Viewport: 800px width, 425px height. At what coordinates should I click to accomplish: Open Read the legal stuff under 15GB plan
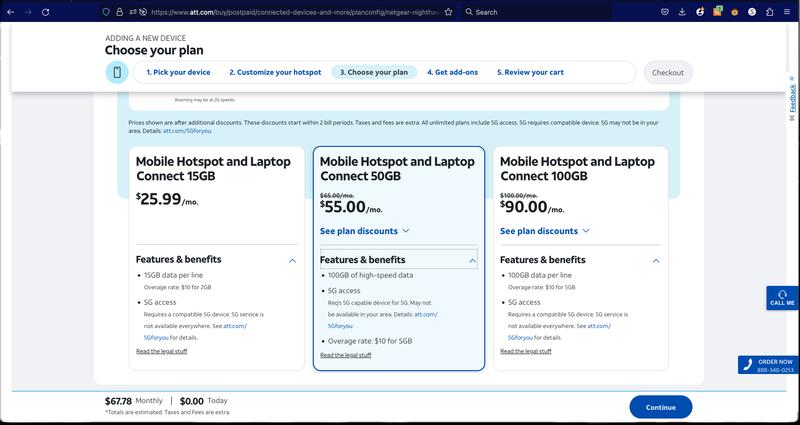point(162,352)
